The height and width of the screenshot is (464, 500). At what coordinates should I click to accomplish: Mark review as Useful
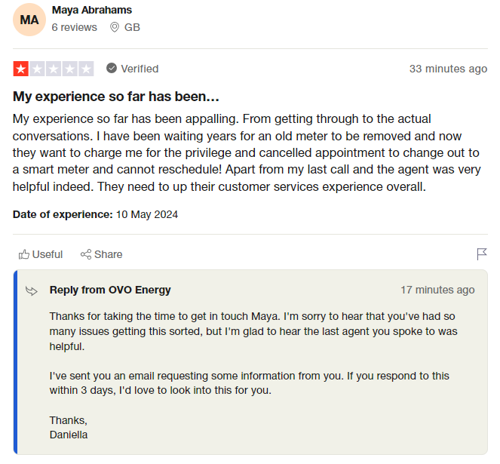pos(41,254)
